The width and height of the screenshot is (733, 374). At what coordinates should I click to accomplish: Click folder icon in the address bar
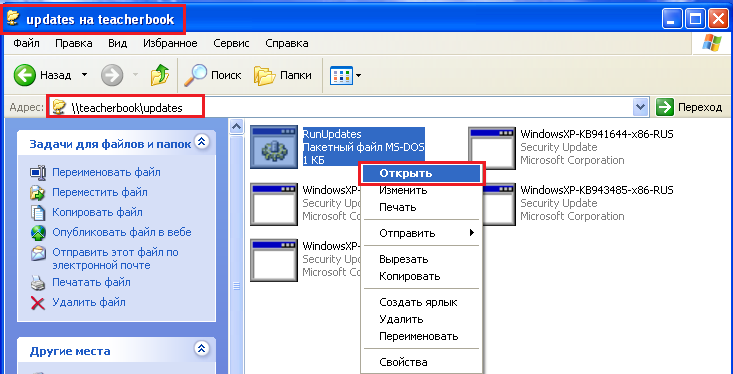click(58, 107)
